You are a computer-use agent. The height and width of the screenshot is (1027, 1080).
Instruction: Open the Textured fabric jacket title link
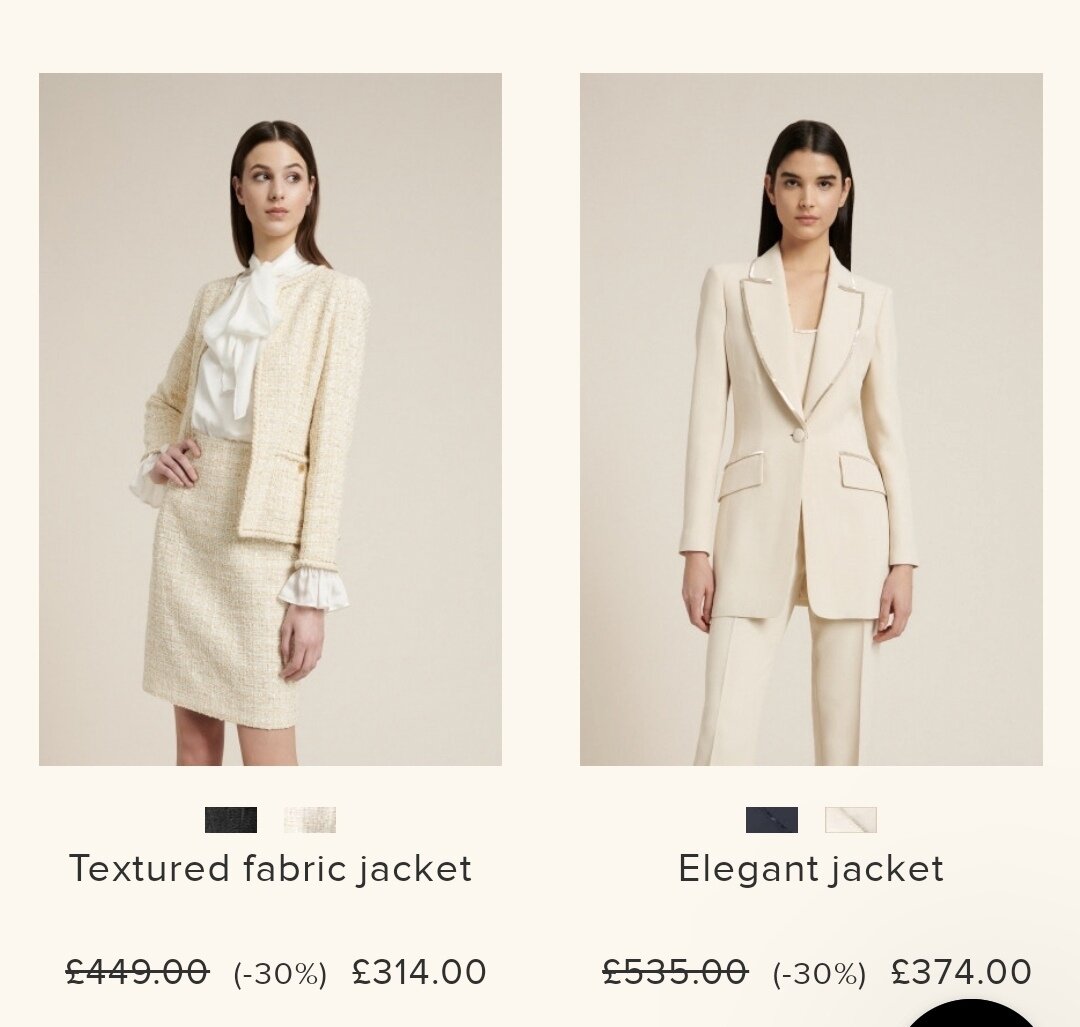(271, 869)
